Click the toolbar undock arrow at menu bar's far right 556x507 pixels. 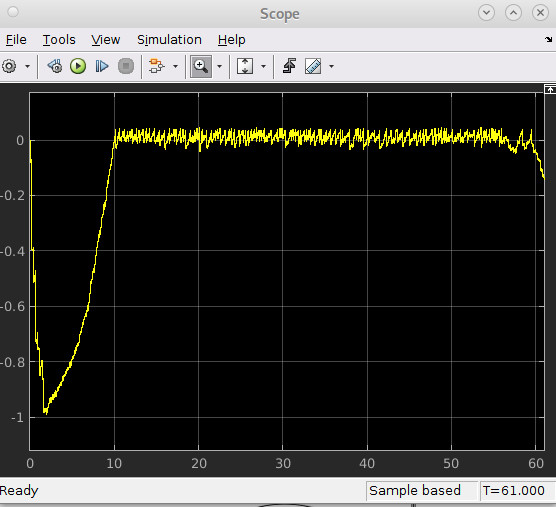click(x=549, y=39)
